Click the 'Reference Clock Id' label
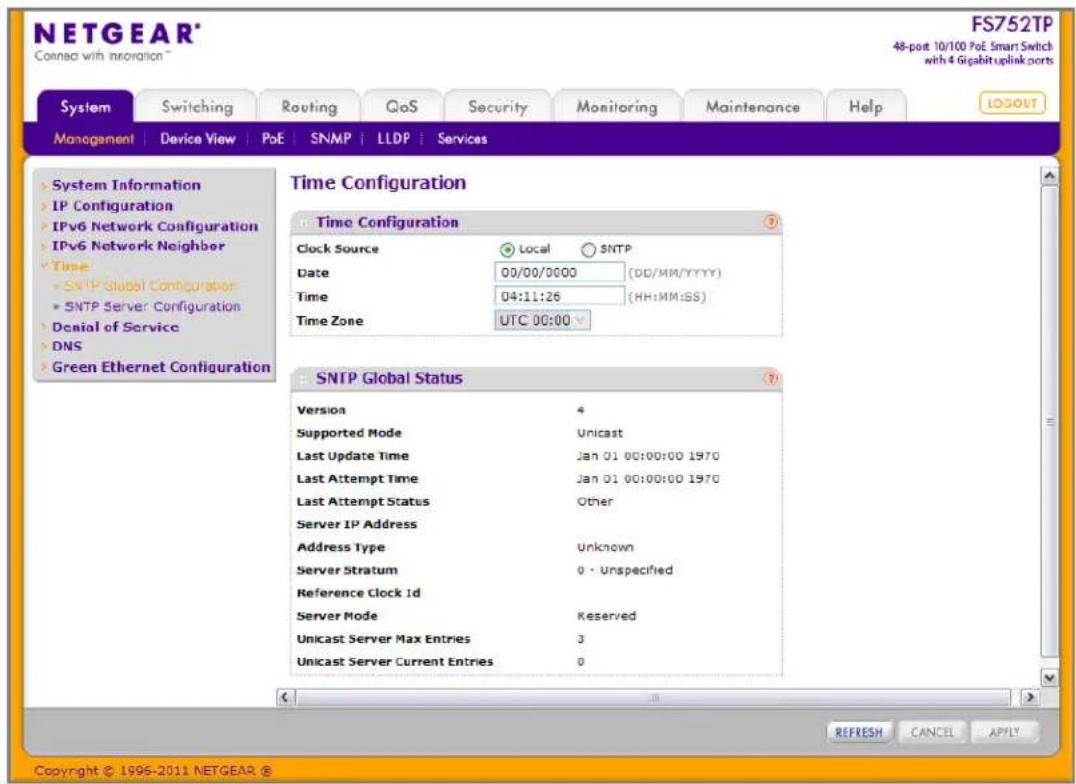 pyautogui.click(x=358, y=593)
